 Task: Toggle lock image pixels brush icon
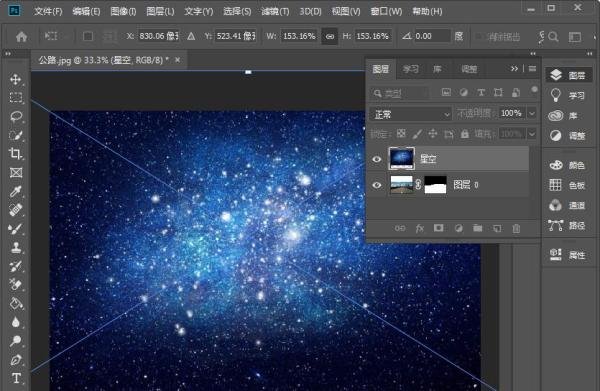point(417,134)
